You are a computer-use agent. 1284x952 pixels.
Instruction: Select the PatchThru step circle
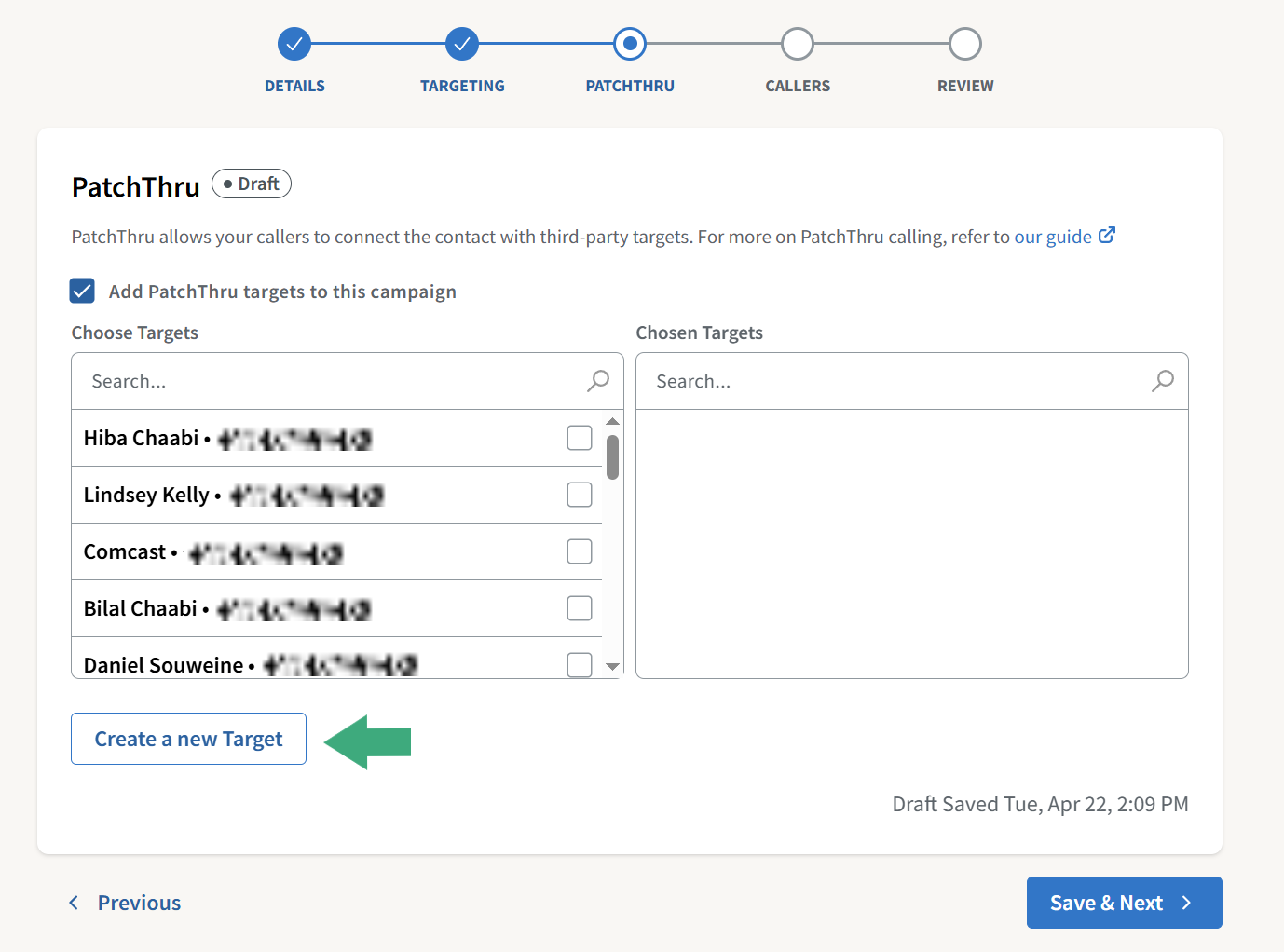(x=630, y=44)
